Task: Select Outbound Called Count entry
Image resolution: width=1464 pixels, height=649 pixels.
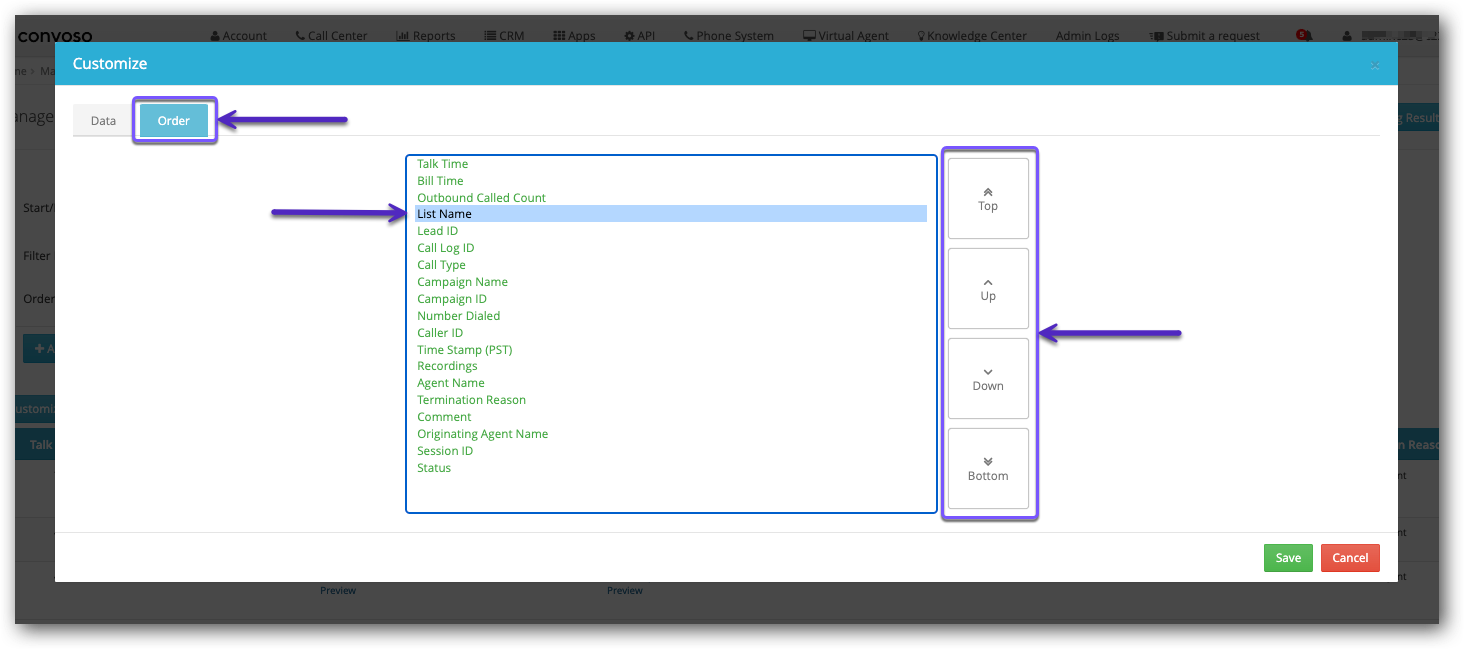Action: pyautogui.click(x=671, y=198)
